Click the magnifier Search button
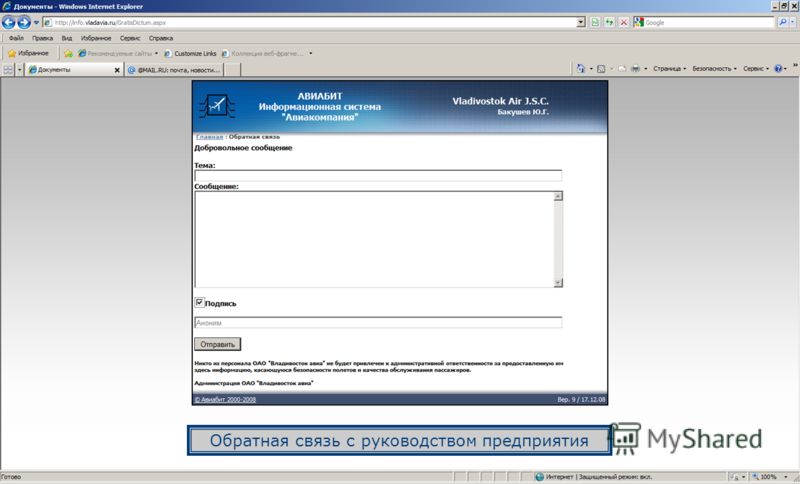Image resolution: width=800 pixels, height=484 pixels. (x=783, y=22)
